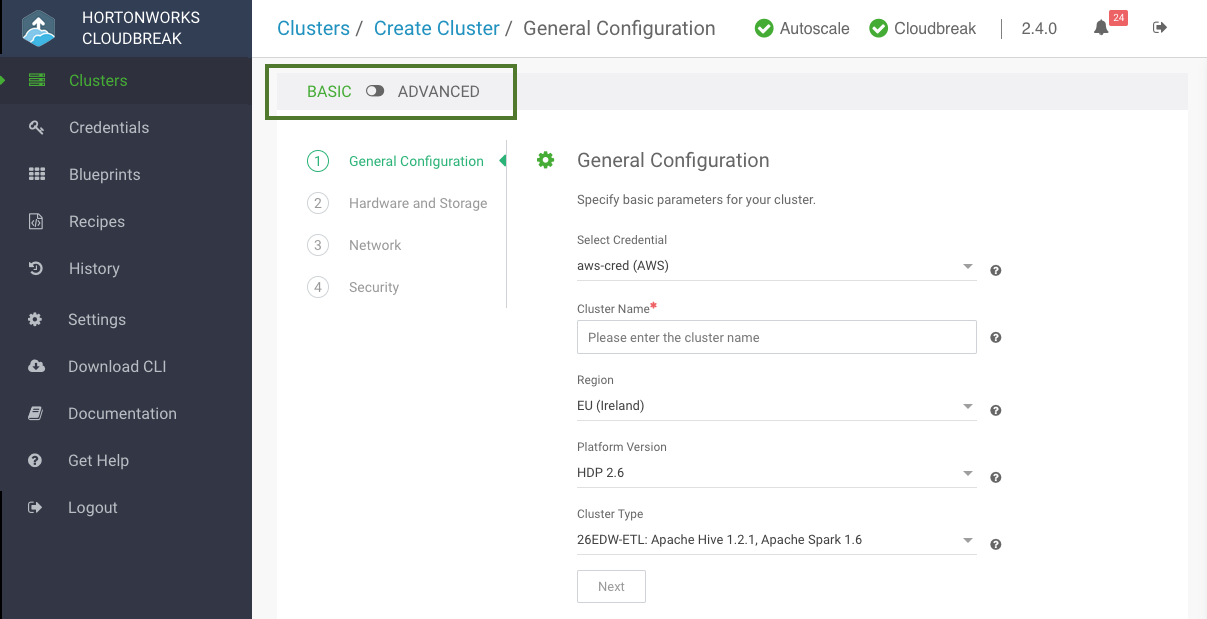Click the History clock icon
Viewport: 1207px width, 619px height.
(36, 268)
